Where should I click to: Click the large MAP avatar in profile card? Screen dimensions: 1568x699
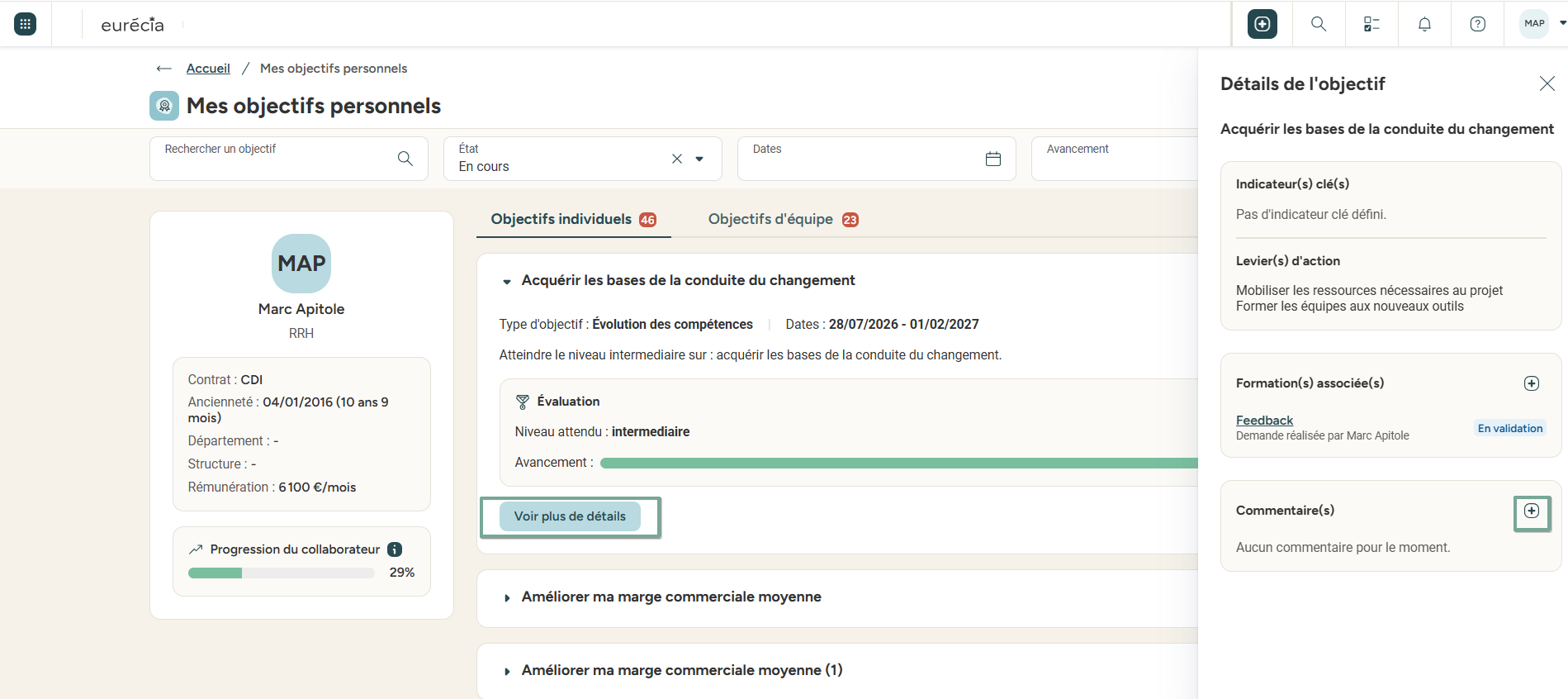[x=301, y=264]
